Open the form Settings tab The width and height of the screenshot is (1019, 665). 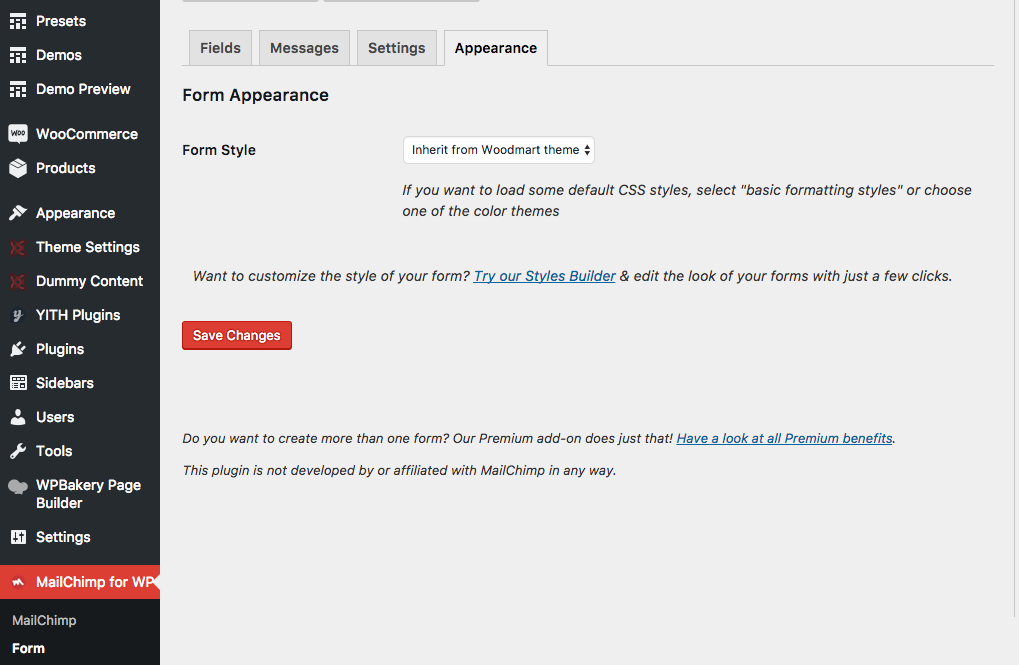pyautogui.click(x=396, y=48)
